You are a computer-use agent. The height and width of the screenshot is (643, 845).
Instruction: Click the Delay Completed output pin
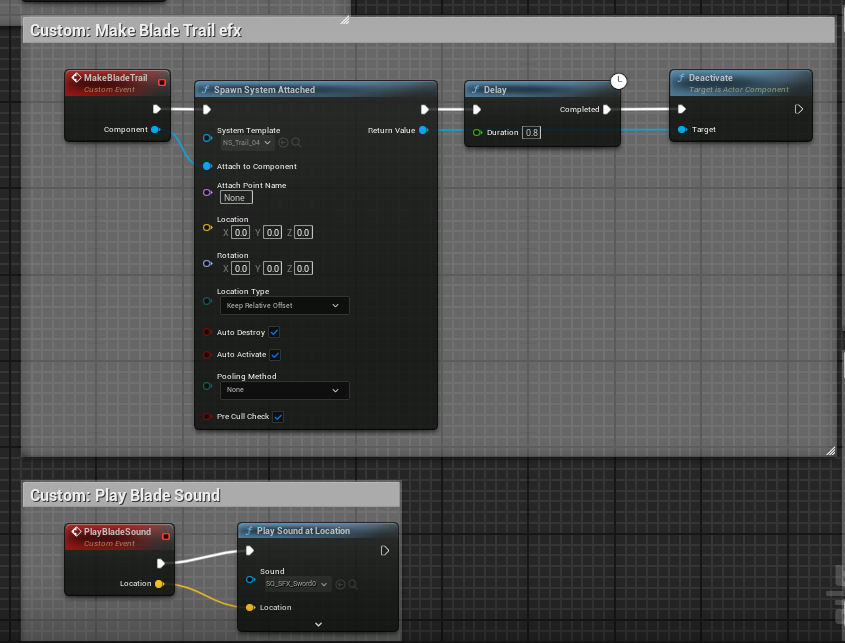[607, 109]
